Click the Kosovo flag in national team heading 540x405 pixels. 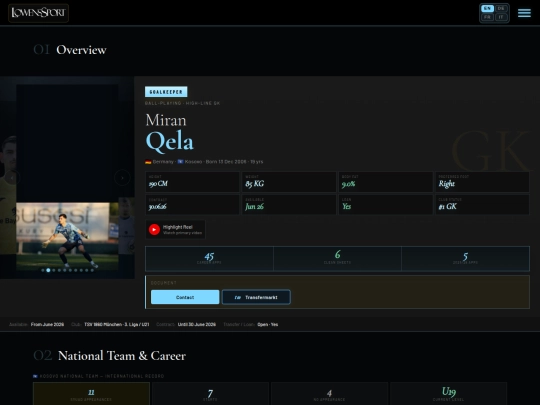click(x=35, y=376)
